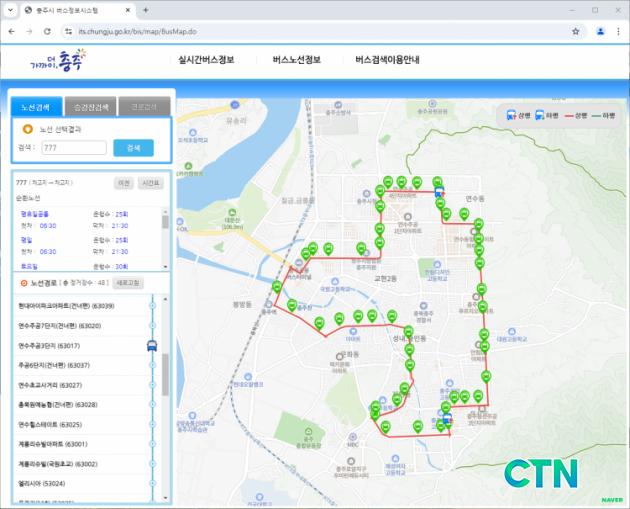The height and width of the screenshot is (509, 630).
Task: Open the Chrome three-dot menu
Action: click(x=618, y=31)
